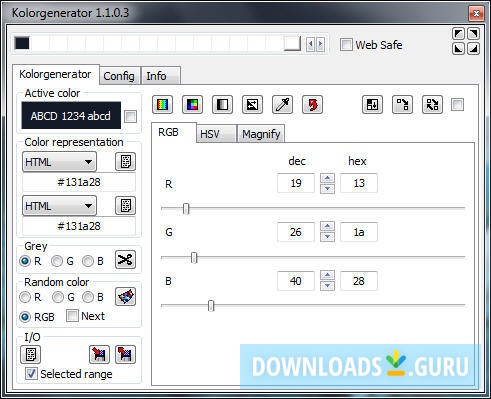Screen dimensions: 491x399
Task: Select Random color RGB radio button
Action: [x=25, y=317]
